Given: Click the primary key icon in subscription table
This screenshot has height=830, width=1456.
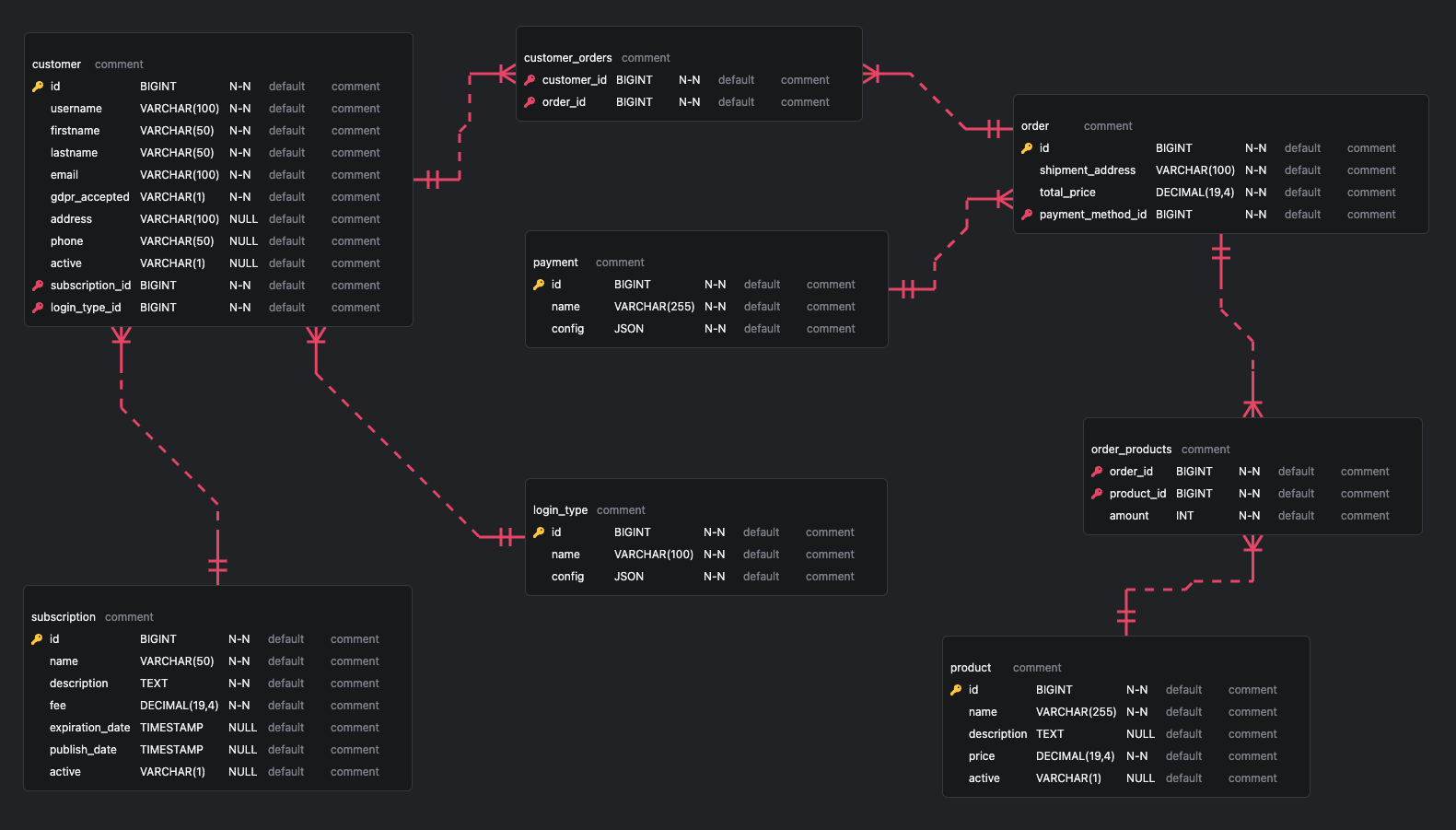Looking at the screenshot, I should pos(37,639).
